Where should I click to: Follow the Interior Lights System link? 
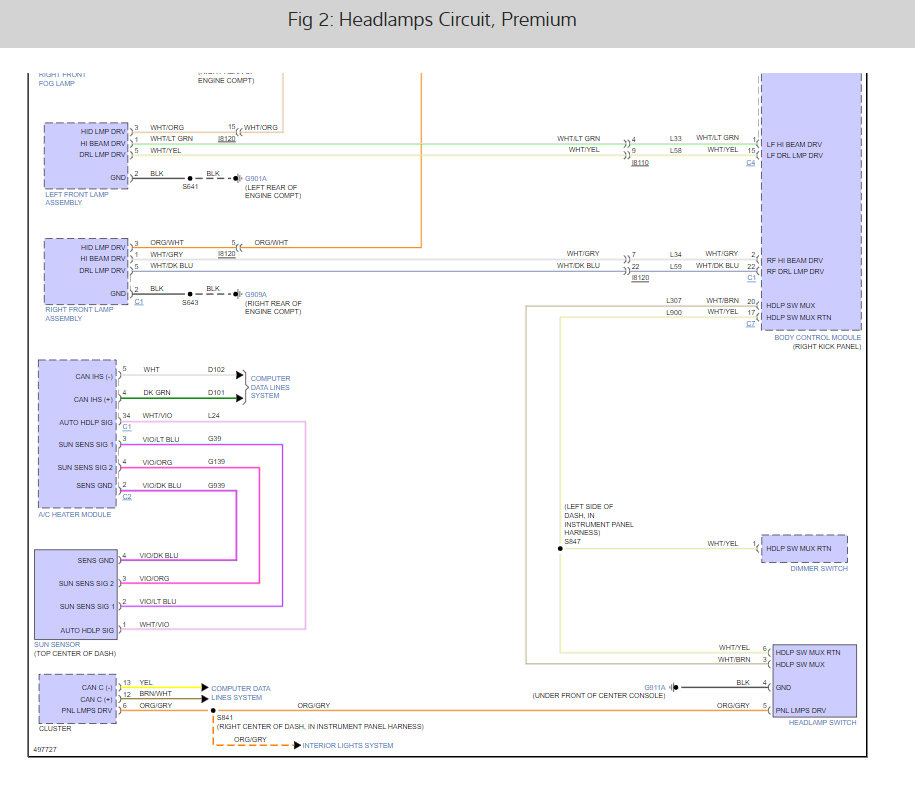[348, 746]
